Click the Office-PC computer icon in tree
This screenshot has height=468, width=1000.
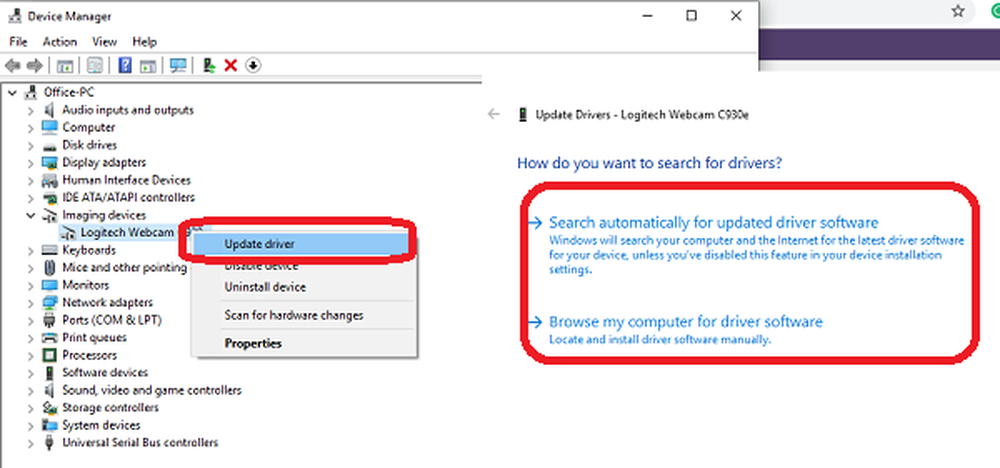point(31,92)
